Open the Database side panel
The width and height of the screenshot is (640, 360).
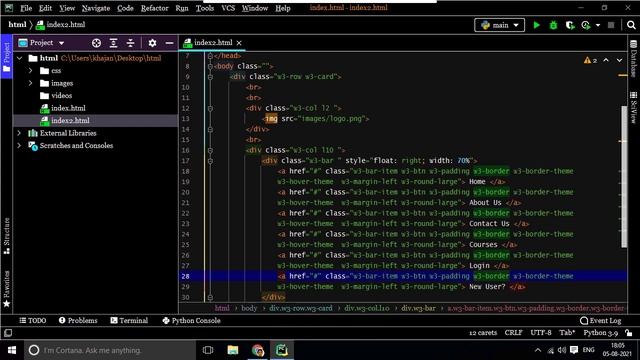633,58
